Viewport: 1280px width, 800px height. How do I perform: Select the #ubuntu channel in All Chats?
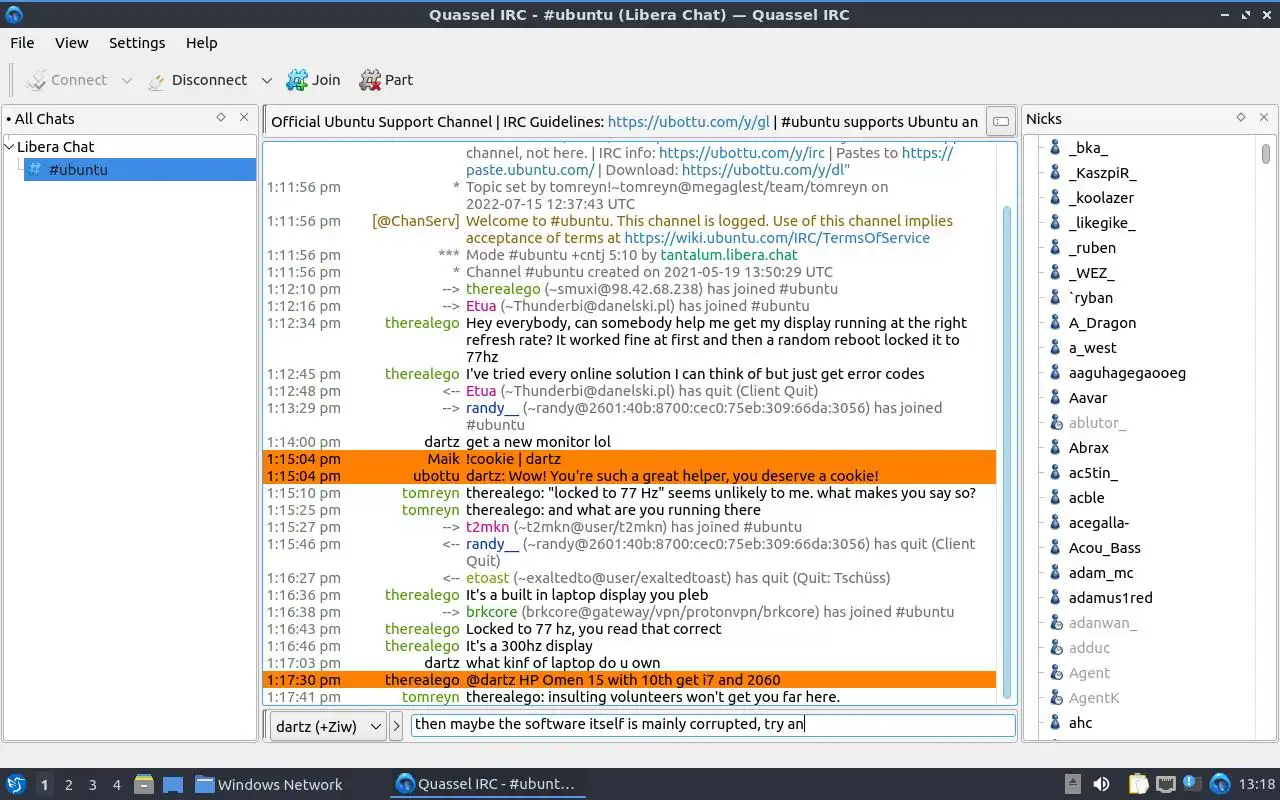click(x=140, y=169)
